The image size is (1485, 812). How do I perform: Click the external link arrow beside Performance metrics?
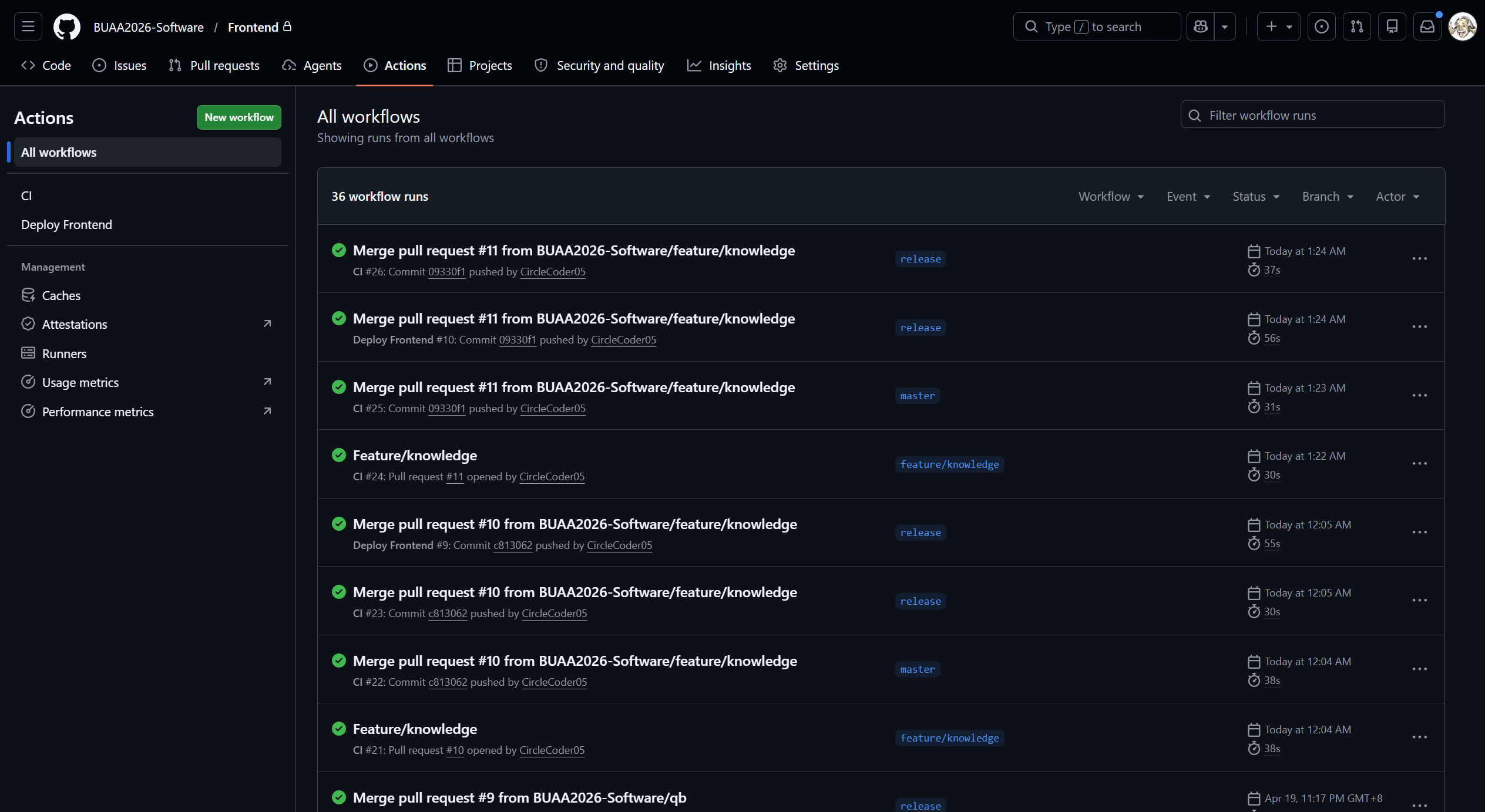tap(267, 411)
